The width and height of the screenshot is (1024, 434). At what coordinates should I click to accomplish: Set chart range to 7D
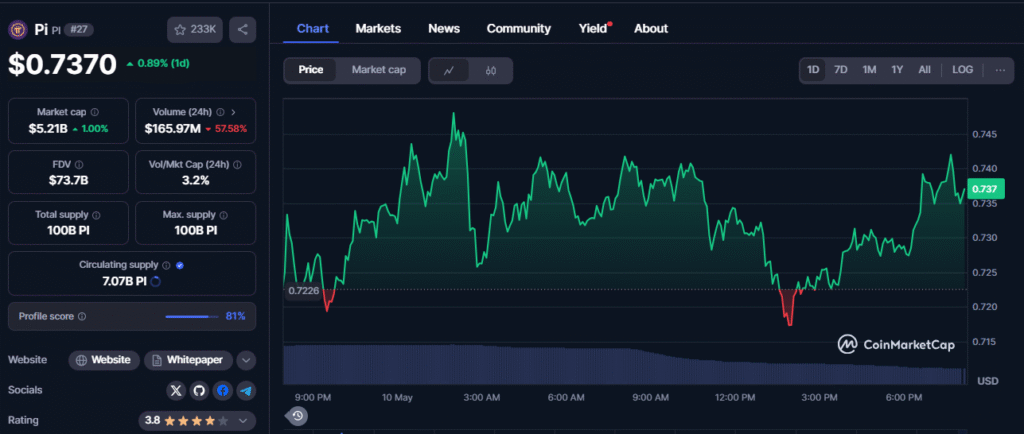[x=841, y=70]
